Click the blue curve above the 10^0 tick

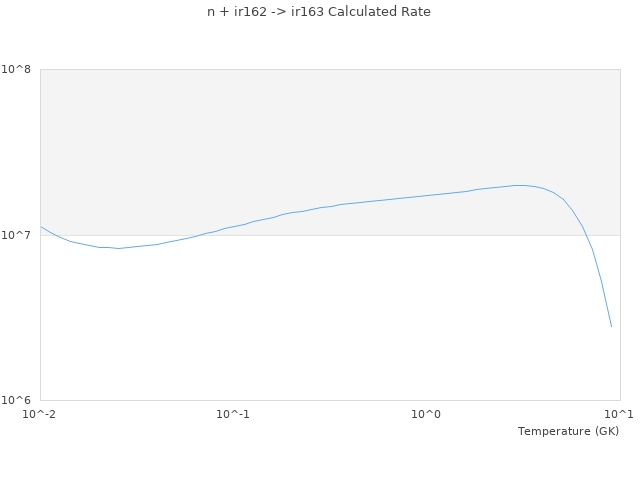pyautogui.click(x=427, y=195)
